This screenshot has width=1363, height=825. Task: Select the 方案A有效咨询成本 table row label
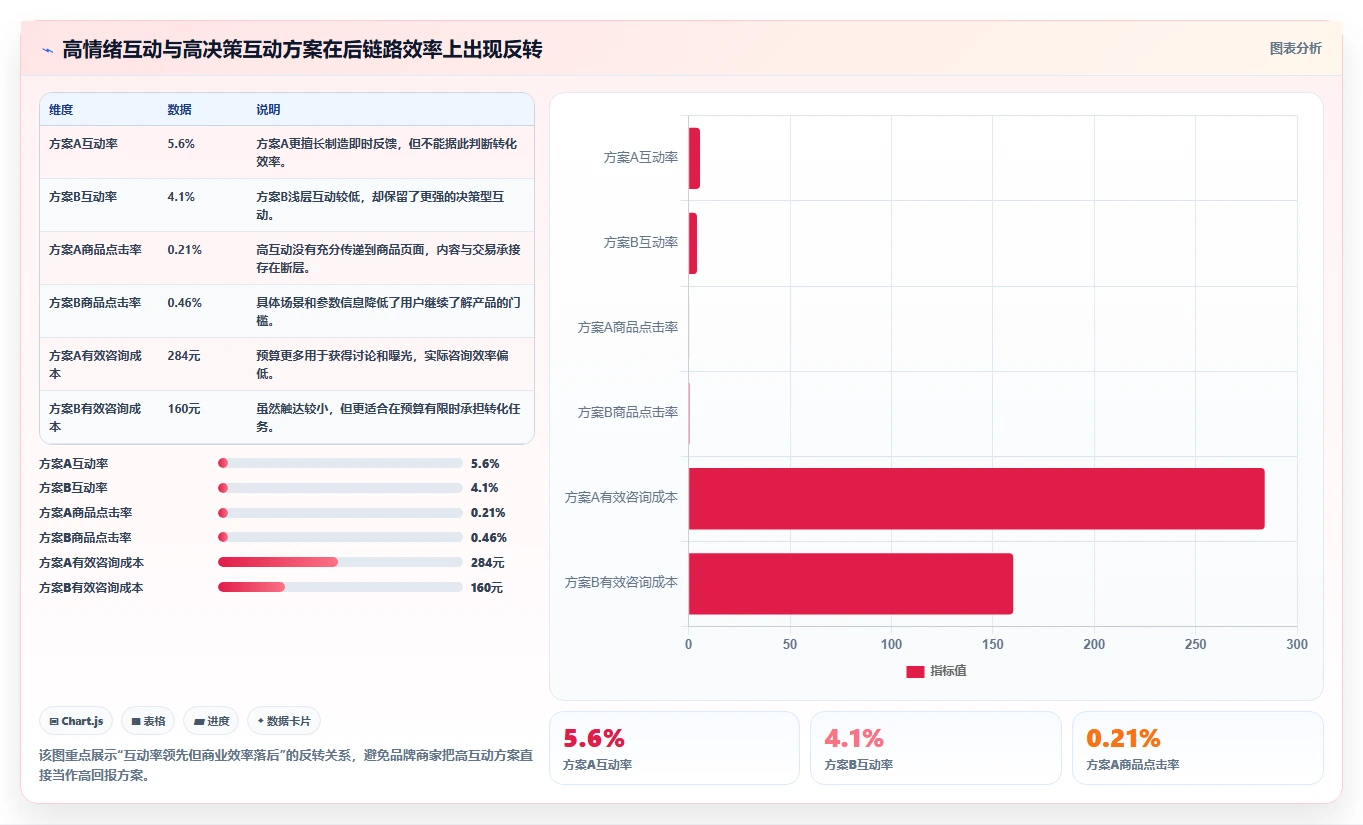tap(95, 364)
